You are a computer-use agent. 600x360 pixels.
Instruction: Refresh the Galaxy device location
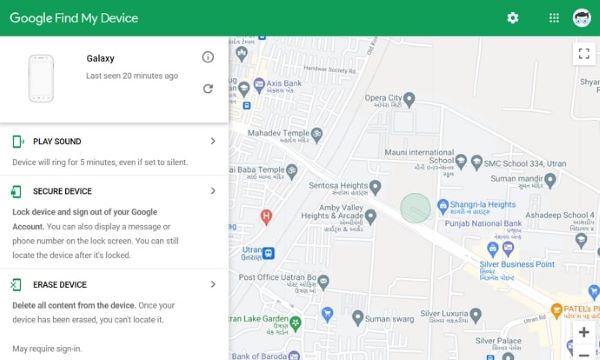tap(208, 89)
